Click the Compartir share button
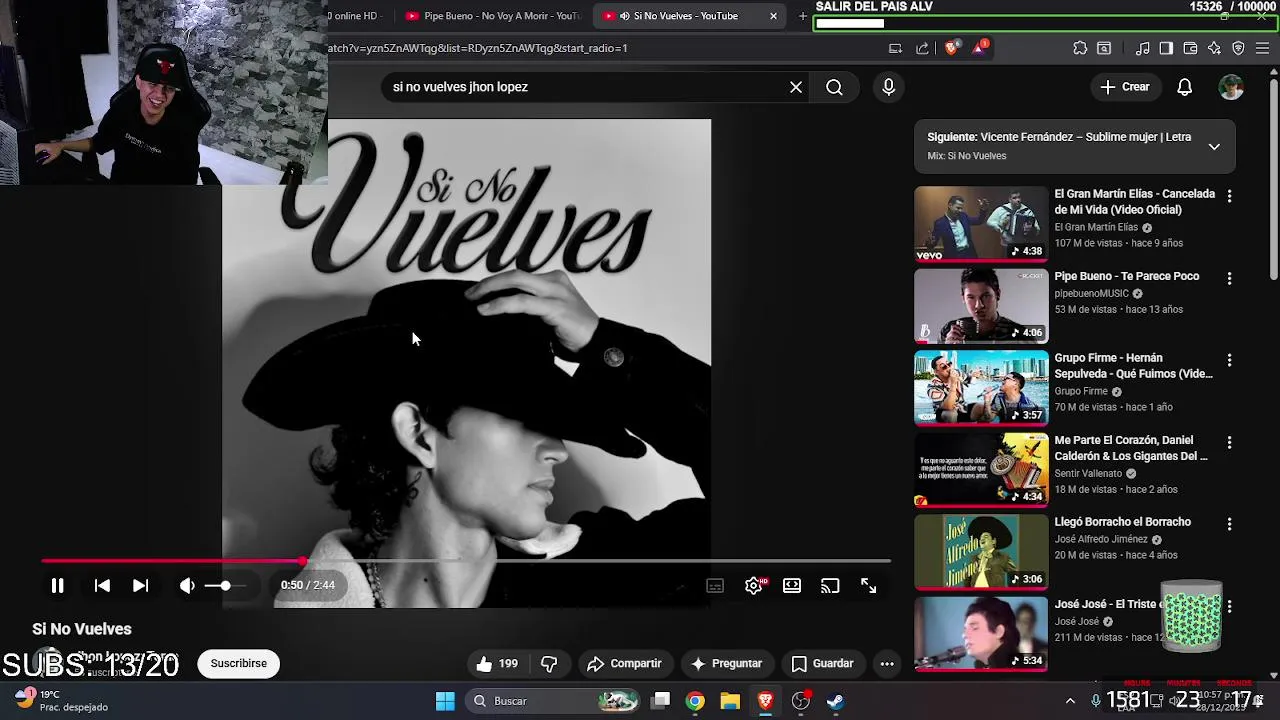This screenshot has height=720, width=1280. pos(624,663)
